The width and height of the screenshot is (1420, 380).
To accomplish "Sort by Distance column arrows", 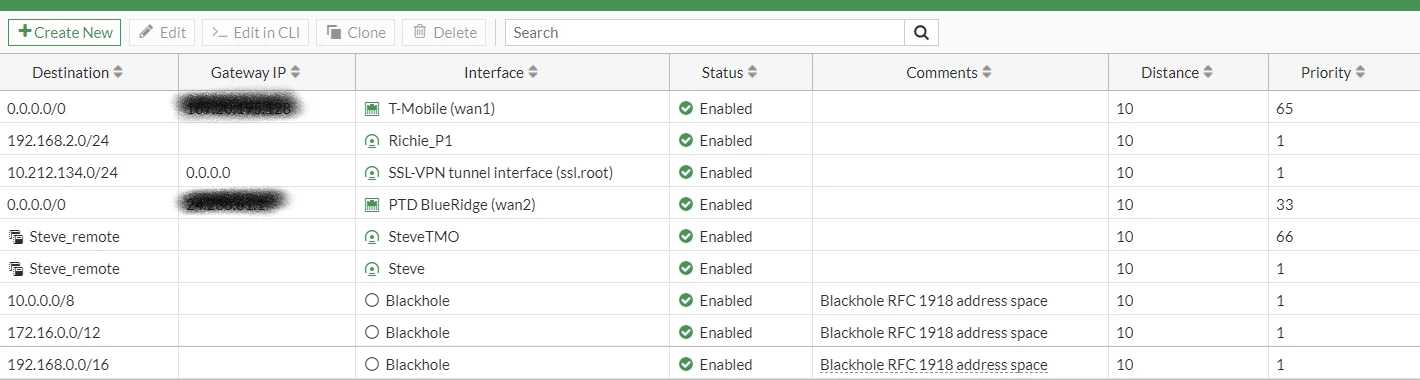I will 1208,72.
